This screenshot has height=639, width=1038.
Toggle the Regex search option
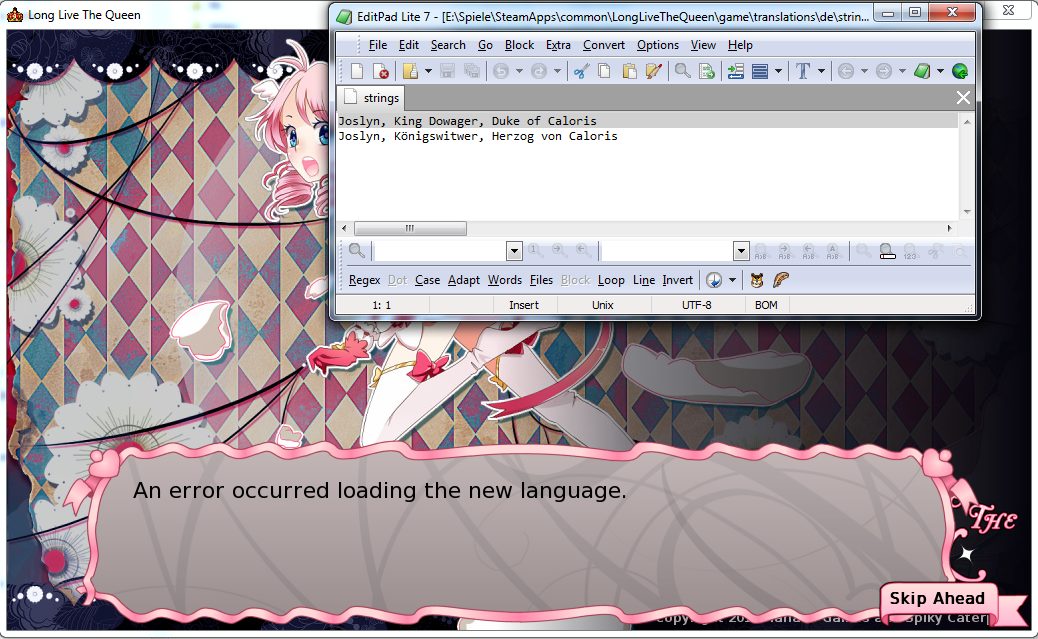[x=364, y=280]
